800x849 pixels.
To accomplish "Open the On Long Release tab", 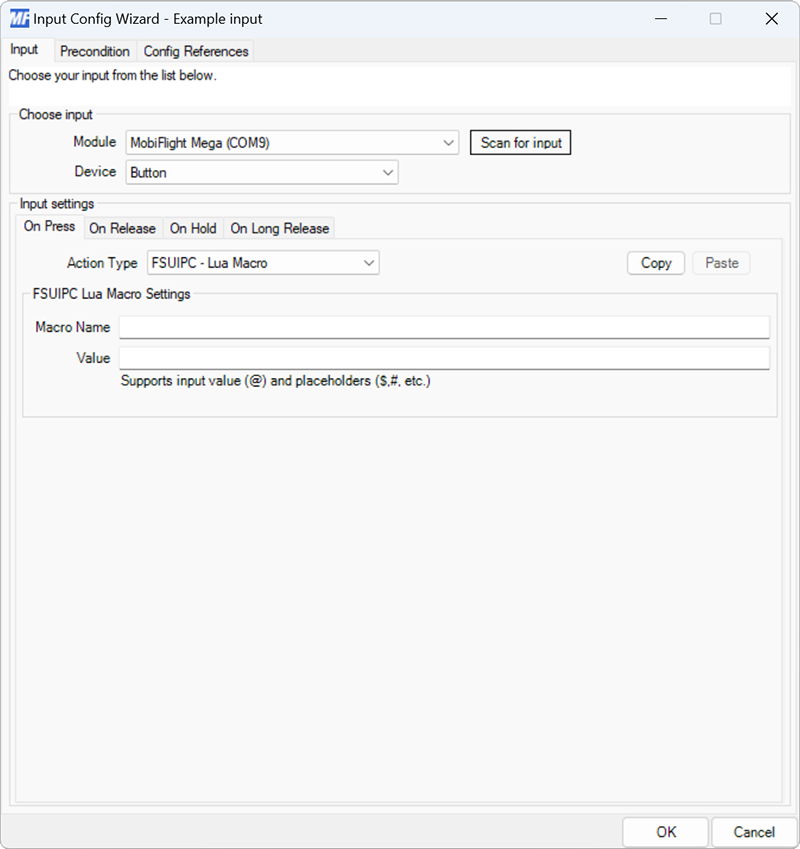I will (279, 228).
